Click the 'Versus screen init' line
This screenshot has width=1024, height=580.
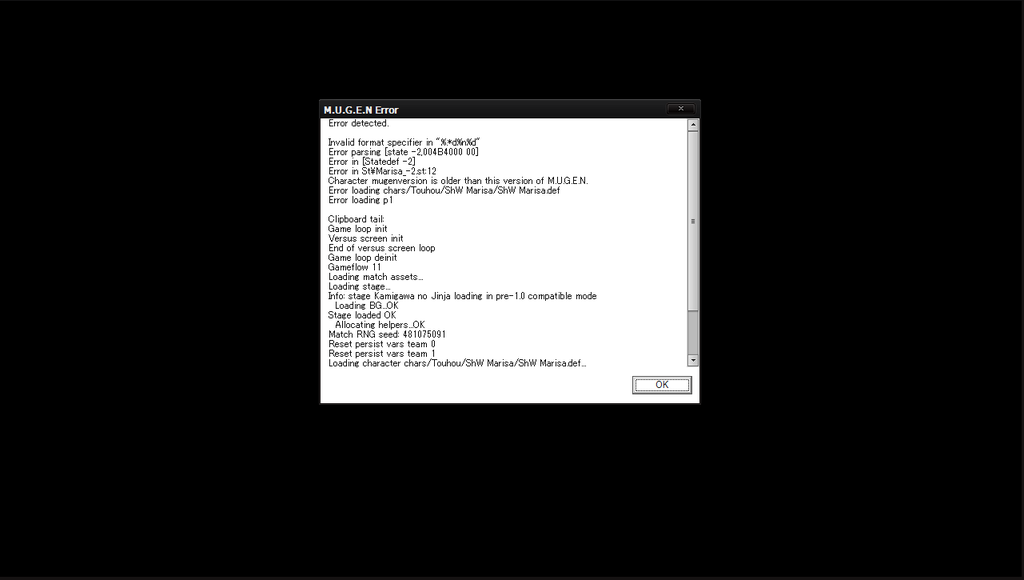click(x=366, y=238)
